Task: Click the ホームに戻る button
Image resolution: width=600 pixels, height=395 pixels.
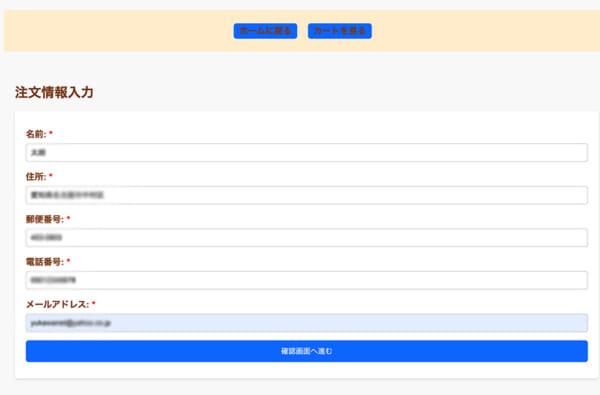Action: (265, 31)
